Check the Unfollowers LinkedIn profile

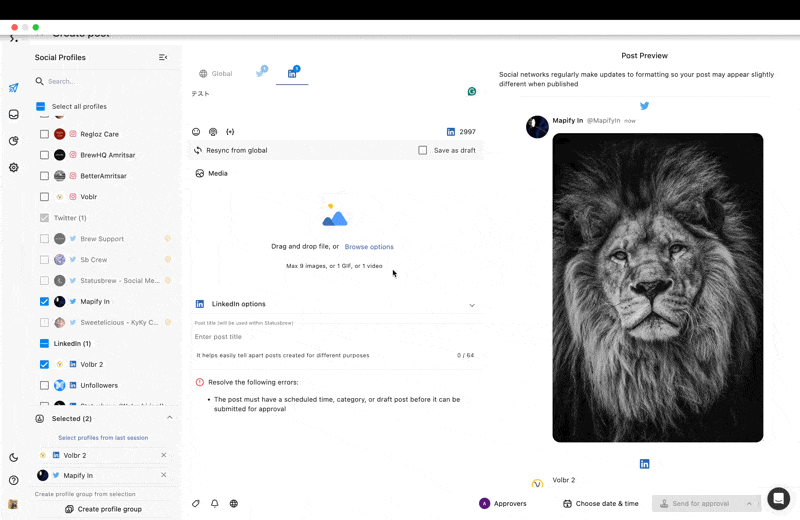coord(44,385)
